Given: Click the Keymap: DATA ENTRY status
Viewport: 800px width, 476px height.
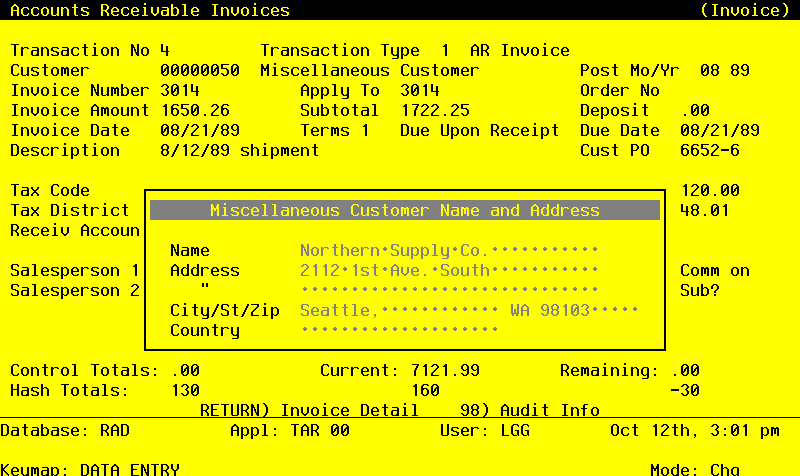Looking at the screenshot, I should (x=90, y=469).
